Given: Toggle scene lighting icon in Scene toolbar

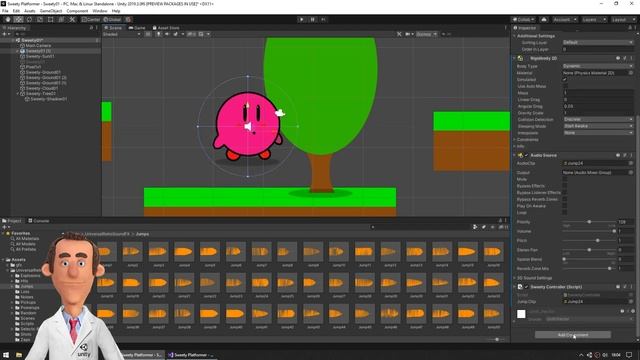Looking at the screenshot, I should 158,34.
